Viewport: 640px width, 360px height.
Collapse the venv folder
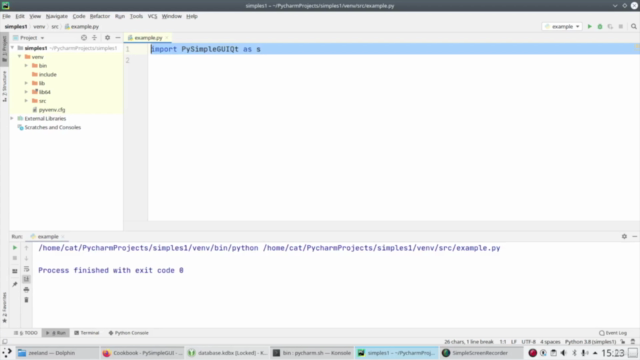(20, 57)
